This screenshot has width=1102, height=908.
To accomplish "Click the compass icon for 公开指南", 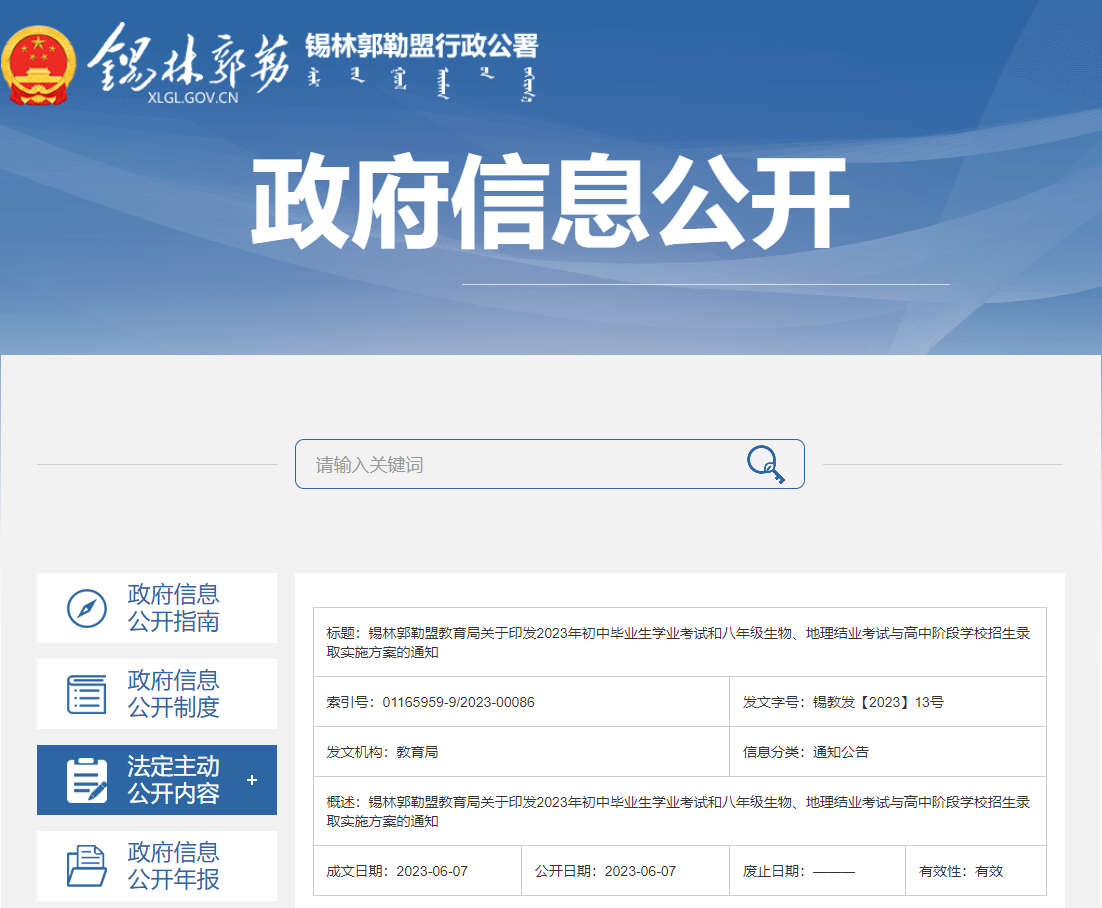I will click(x=87, y=608).
